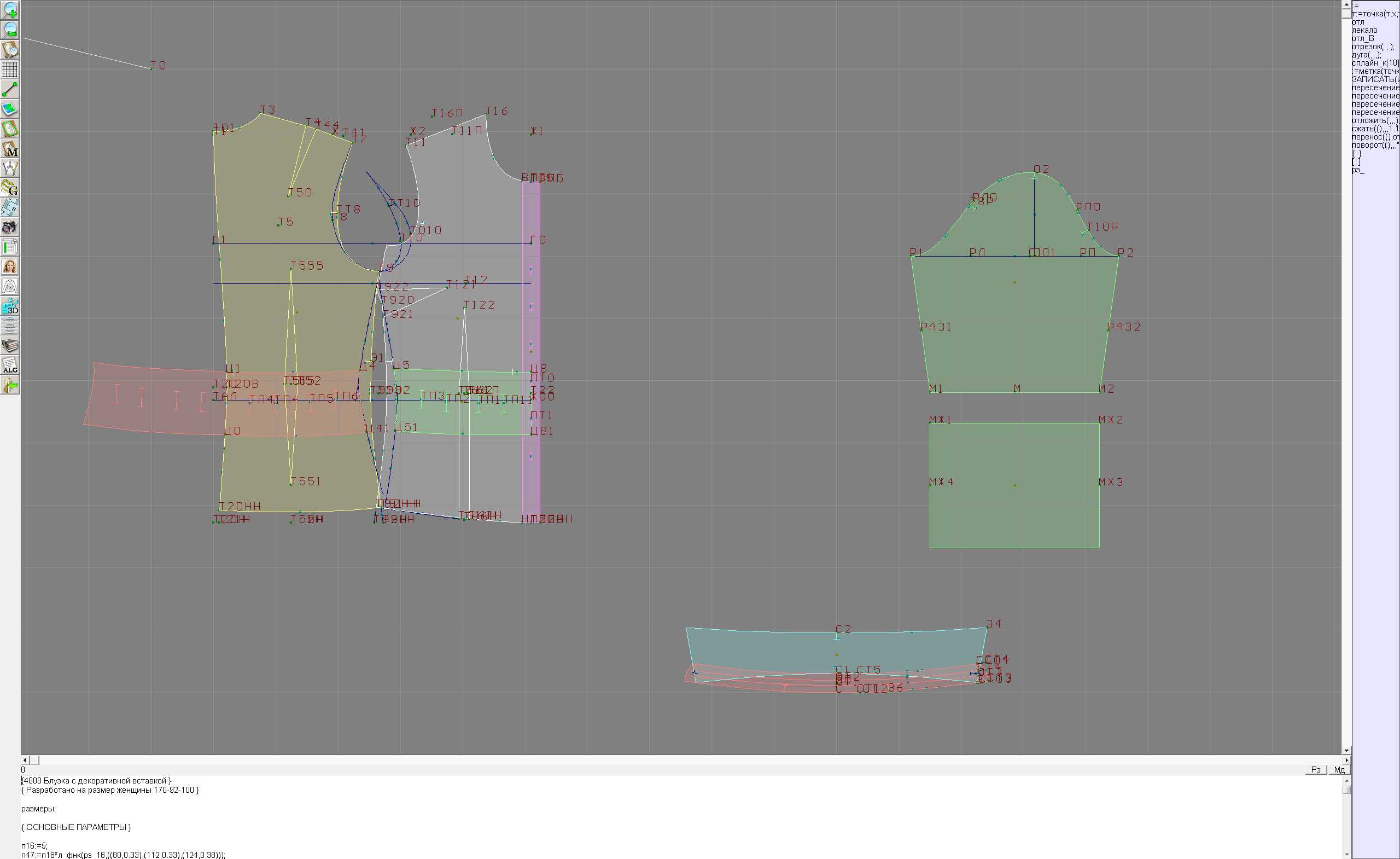Click down arrow of canvas vertical scrollbar
The image size is (1400, 859).
(x=1346, y=751)
